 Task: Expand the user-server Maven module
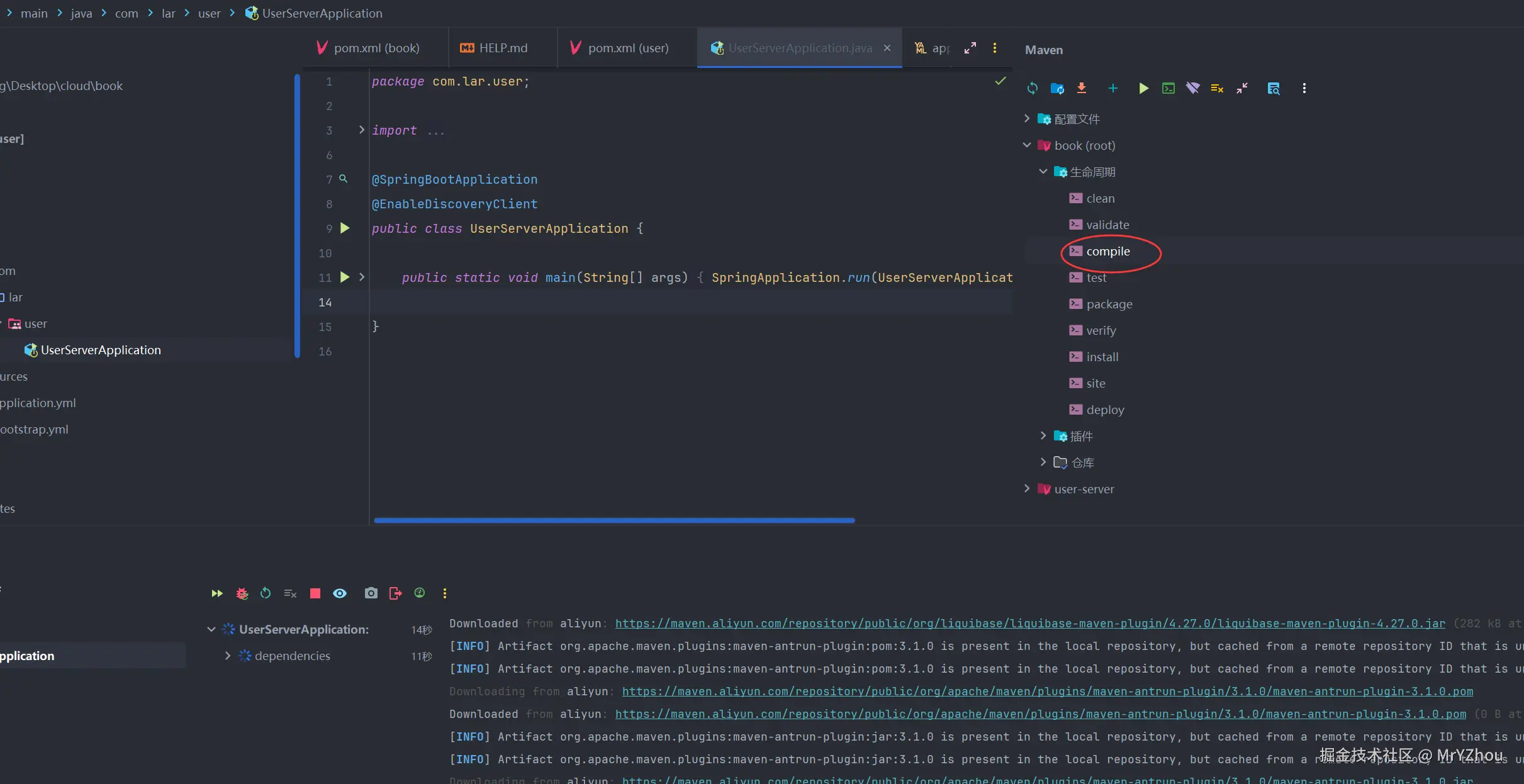1027,489
